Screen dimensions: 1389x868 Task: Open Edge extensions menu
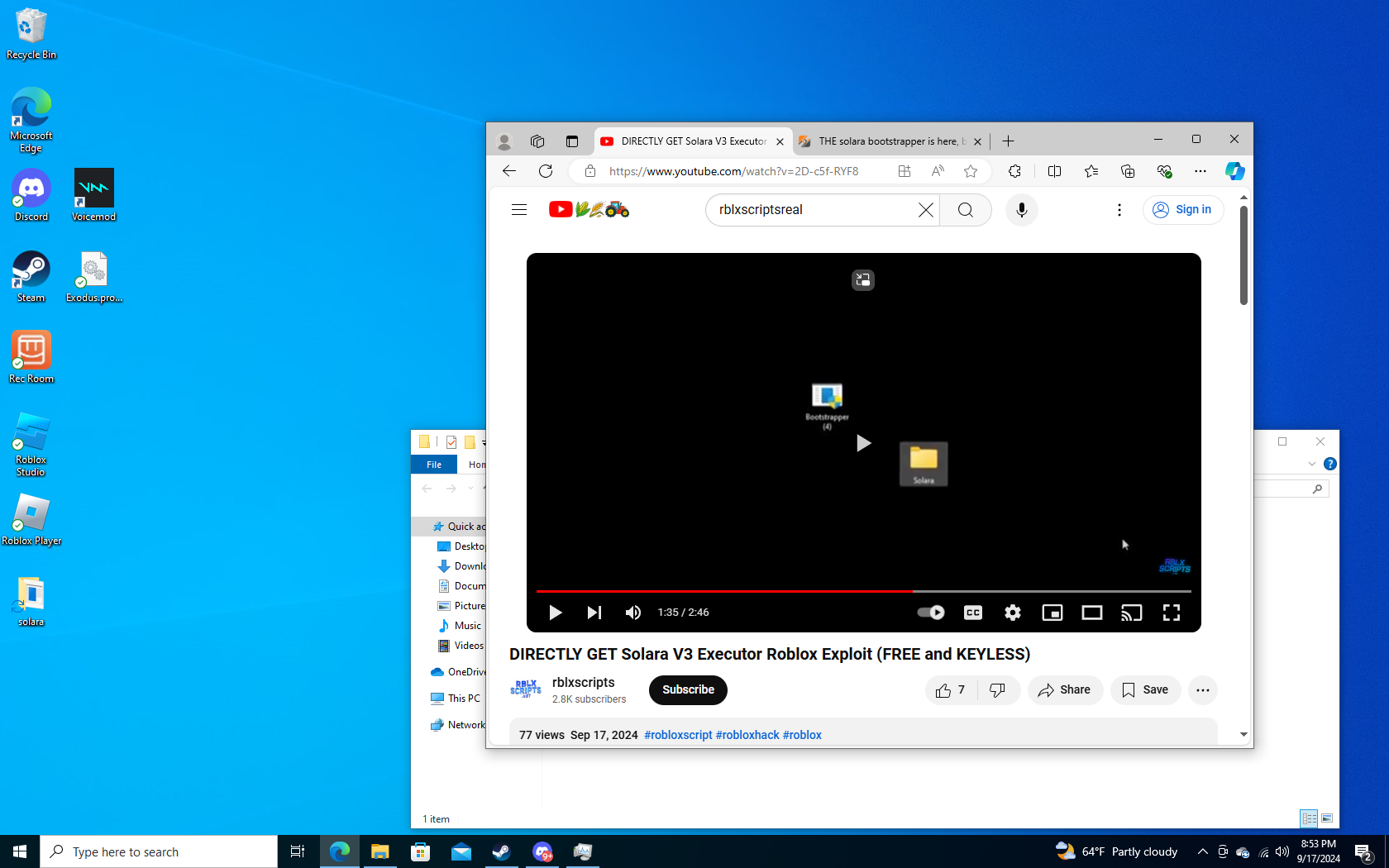click(1014, 171)
